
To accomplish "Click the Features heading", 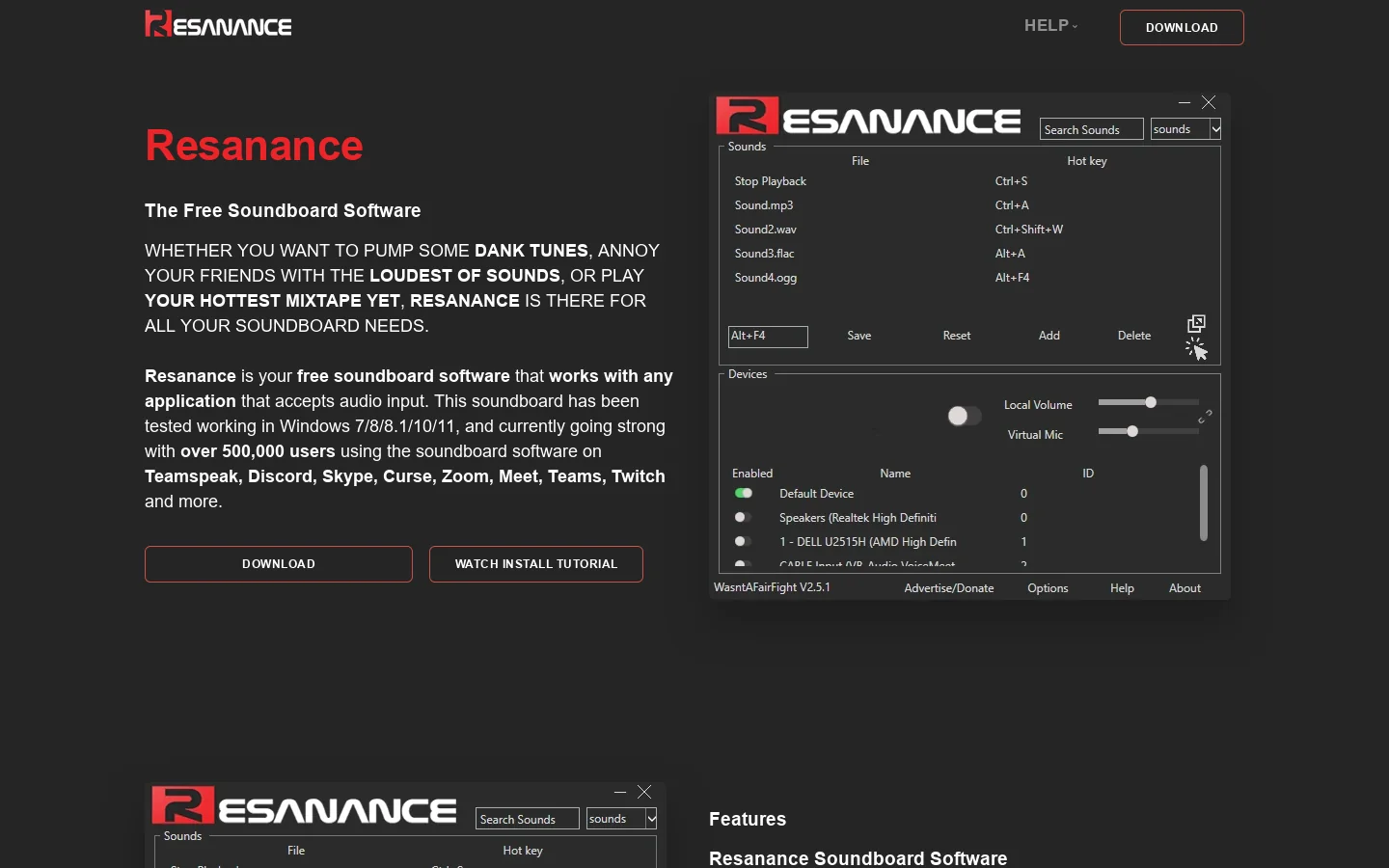I will pos(748,819).
